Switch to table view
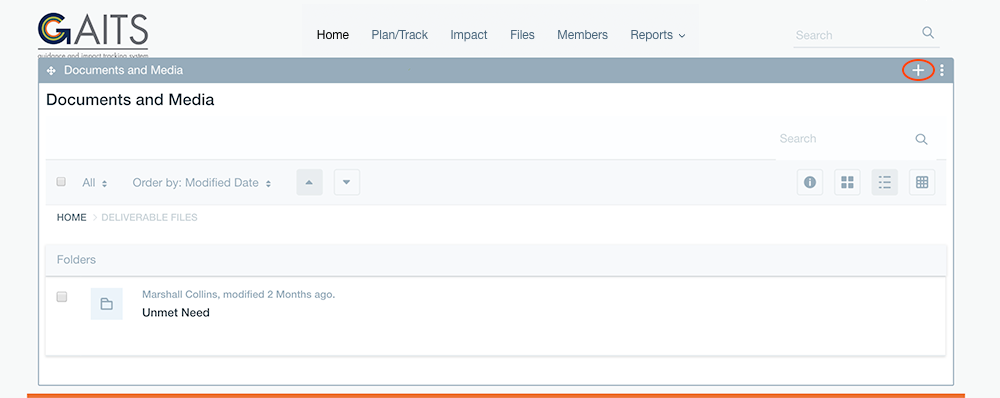This screenshot has width=1000, height=398. pyautogui.click(x=922, y=182)
